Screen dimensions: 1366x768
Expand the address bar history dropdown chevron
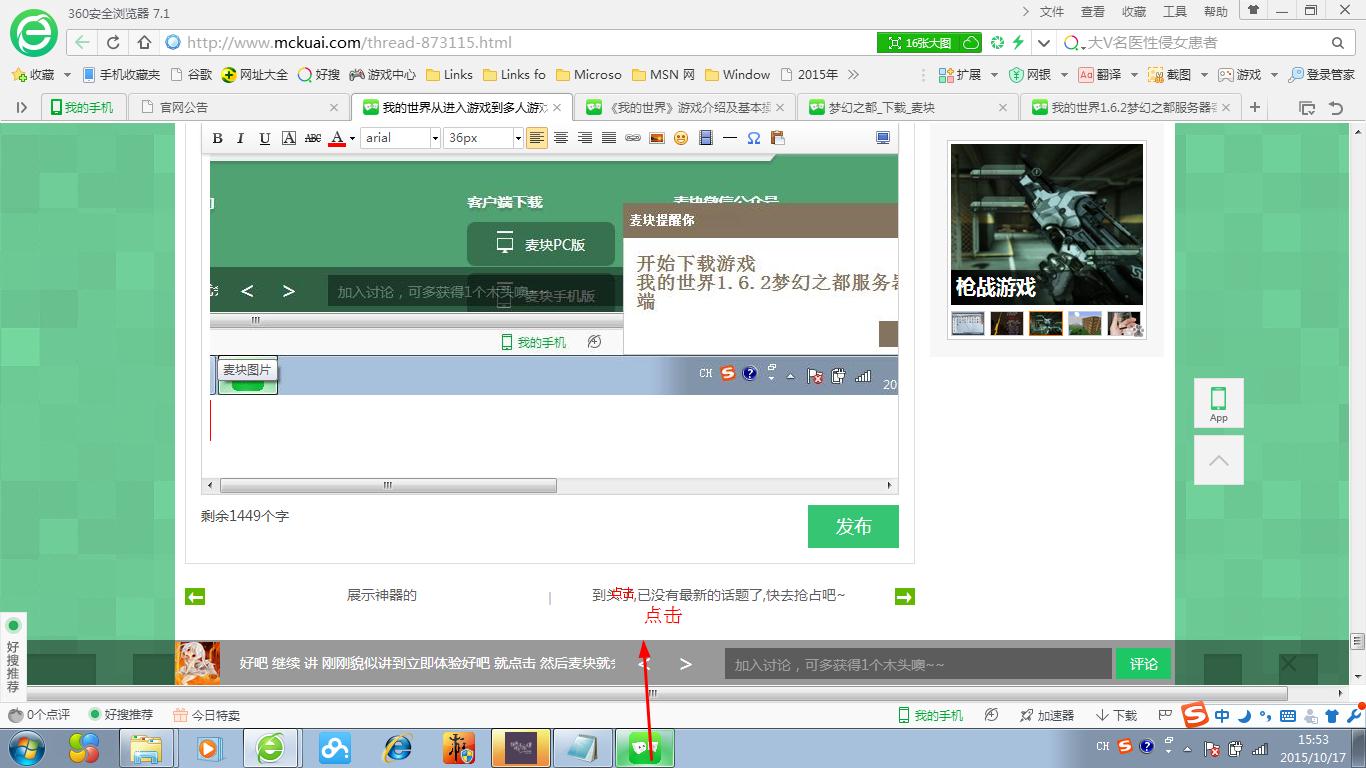(1043, 43)
